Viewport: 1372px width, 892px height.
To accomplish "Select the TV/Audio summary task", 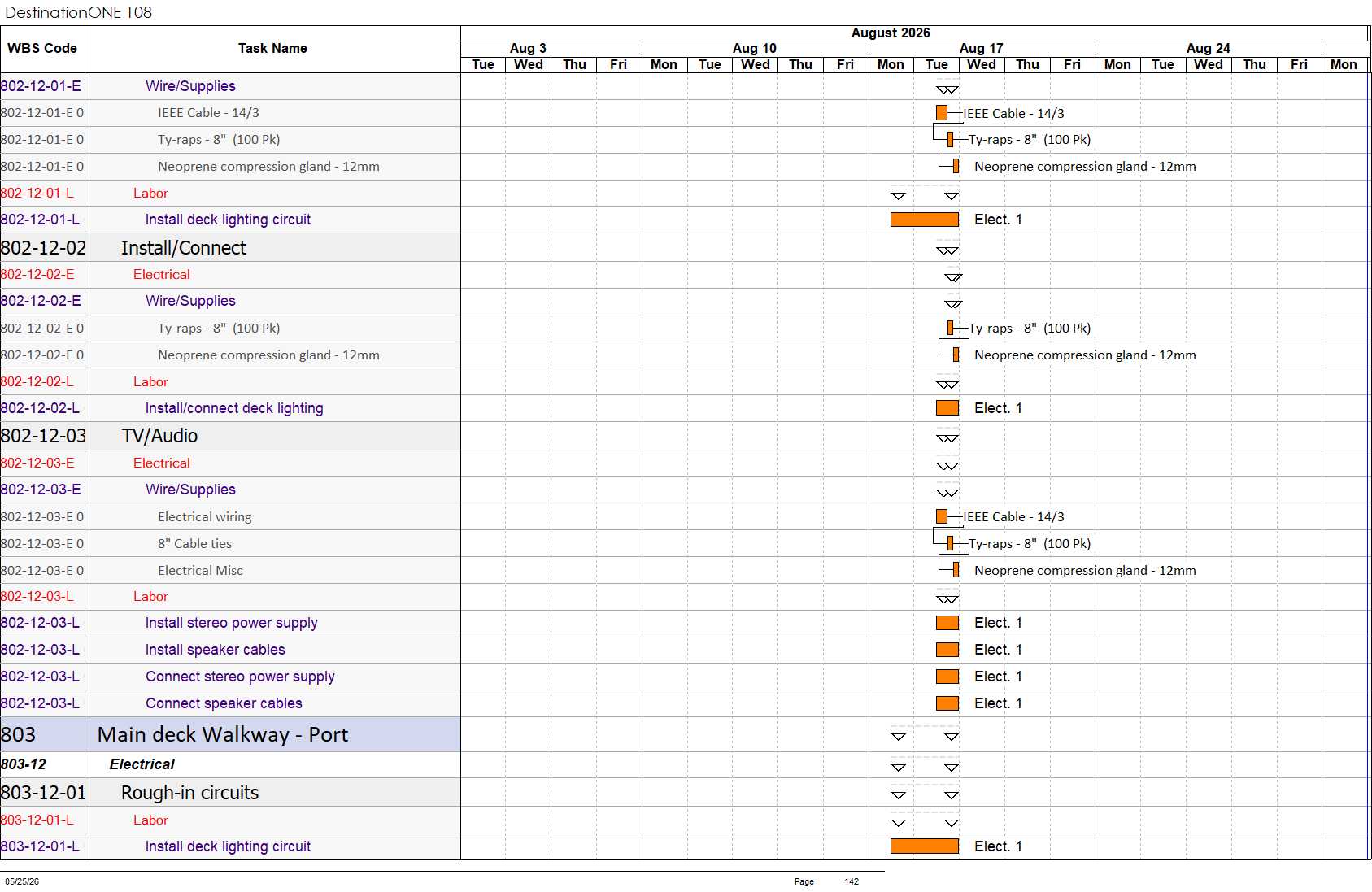I will point(160,436).
